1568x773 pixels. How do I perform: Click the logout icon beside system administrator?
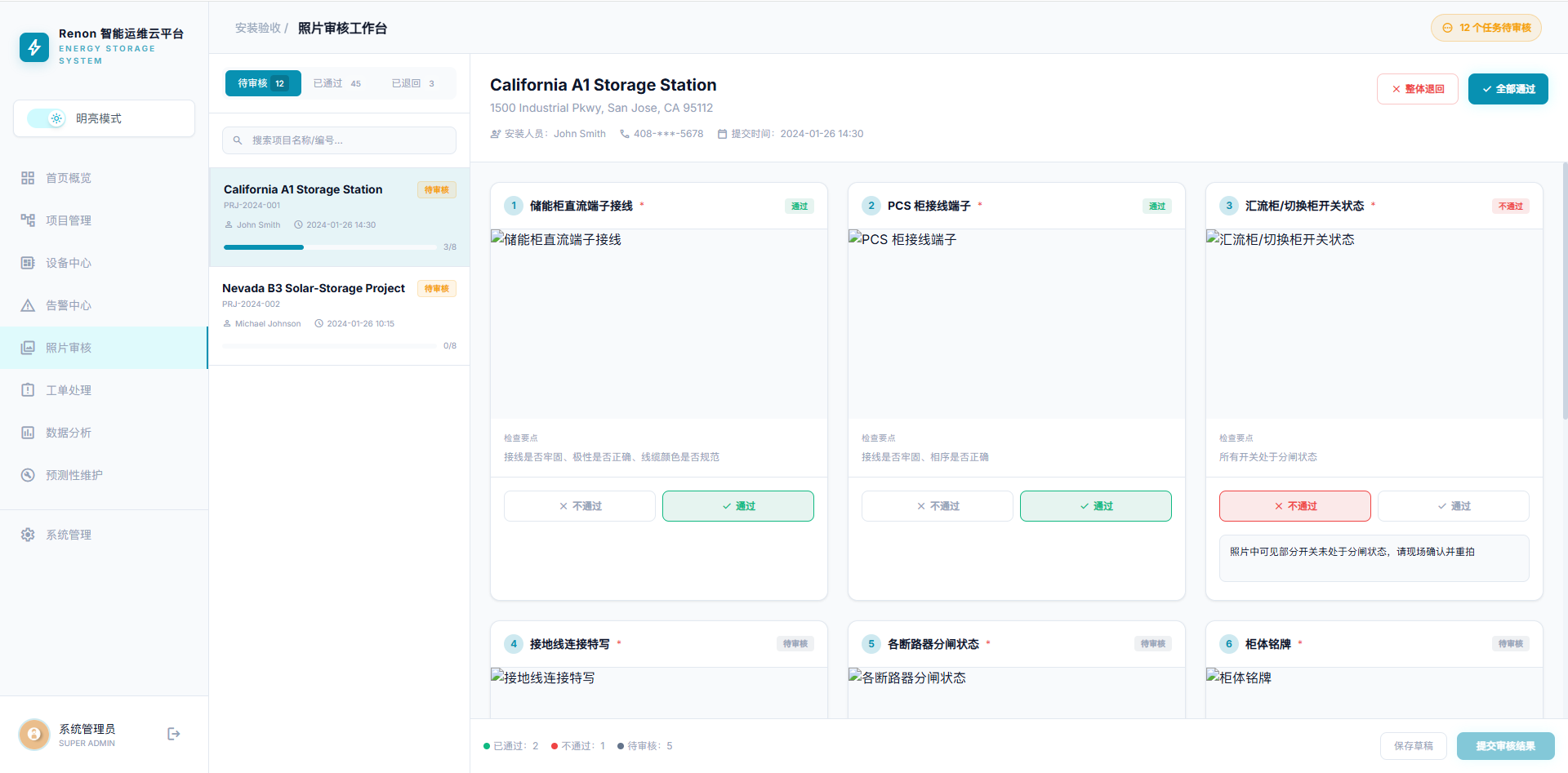(x=173, y=734)
